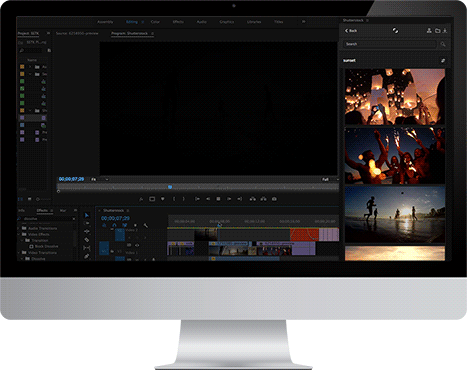The width and height of the screenshot is (467, 370).
Task: Open the Shutterstock collections folder icon
Action: tap(437, 31)
